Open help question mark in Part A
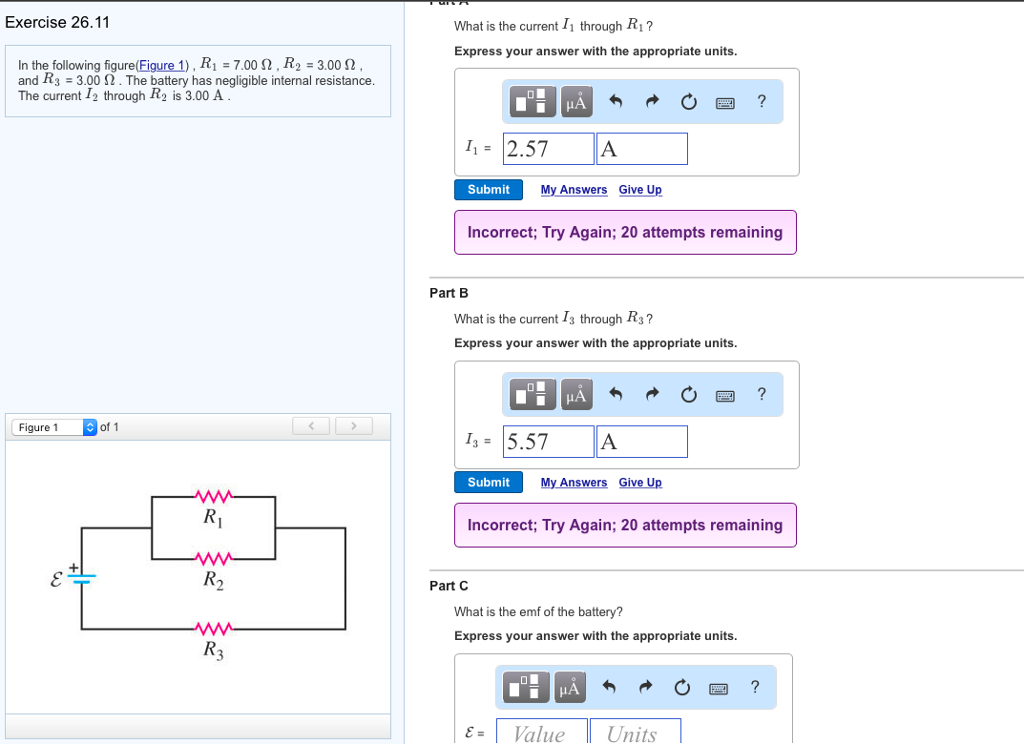 pyautogui.click(x=761, y=101)
